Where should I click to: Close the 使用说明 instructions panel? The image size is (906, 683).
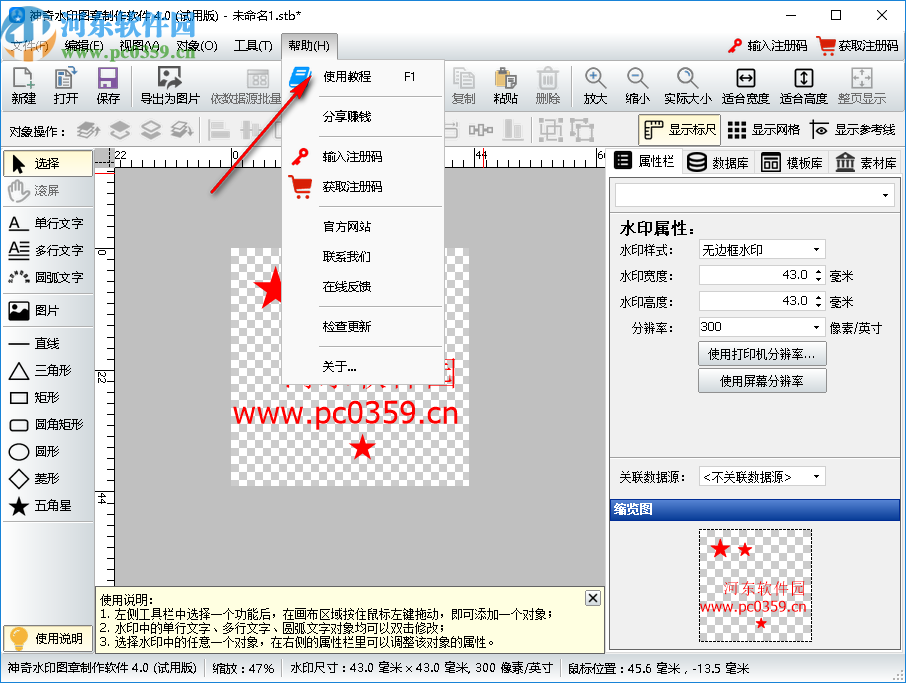click(x=592, y=597)
